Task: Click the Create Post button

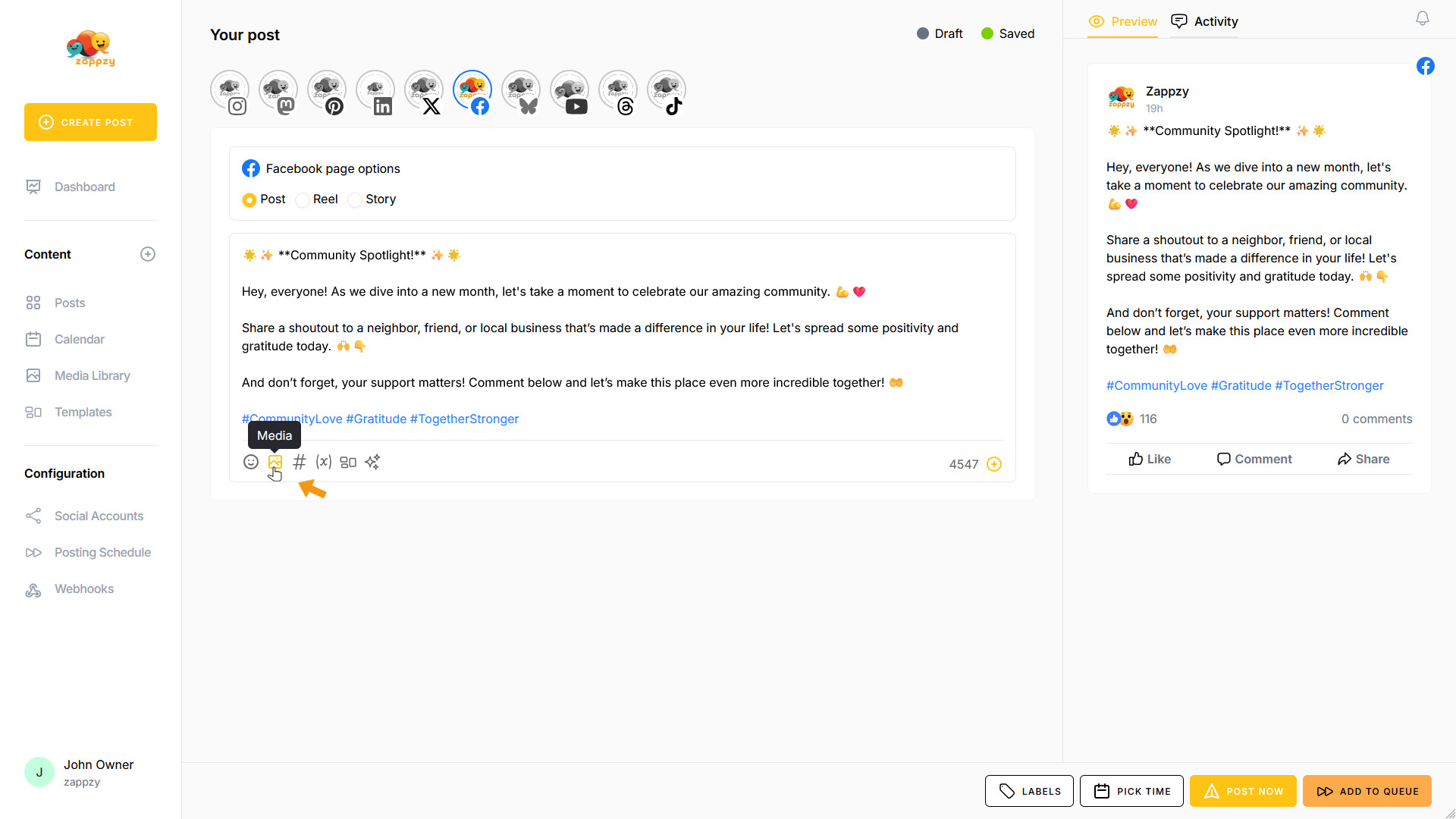Action: pos(90,122)
